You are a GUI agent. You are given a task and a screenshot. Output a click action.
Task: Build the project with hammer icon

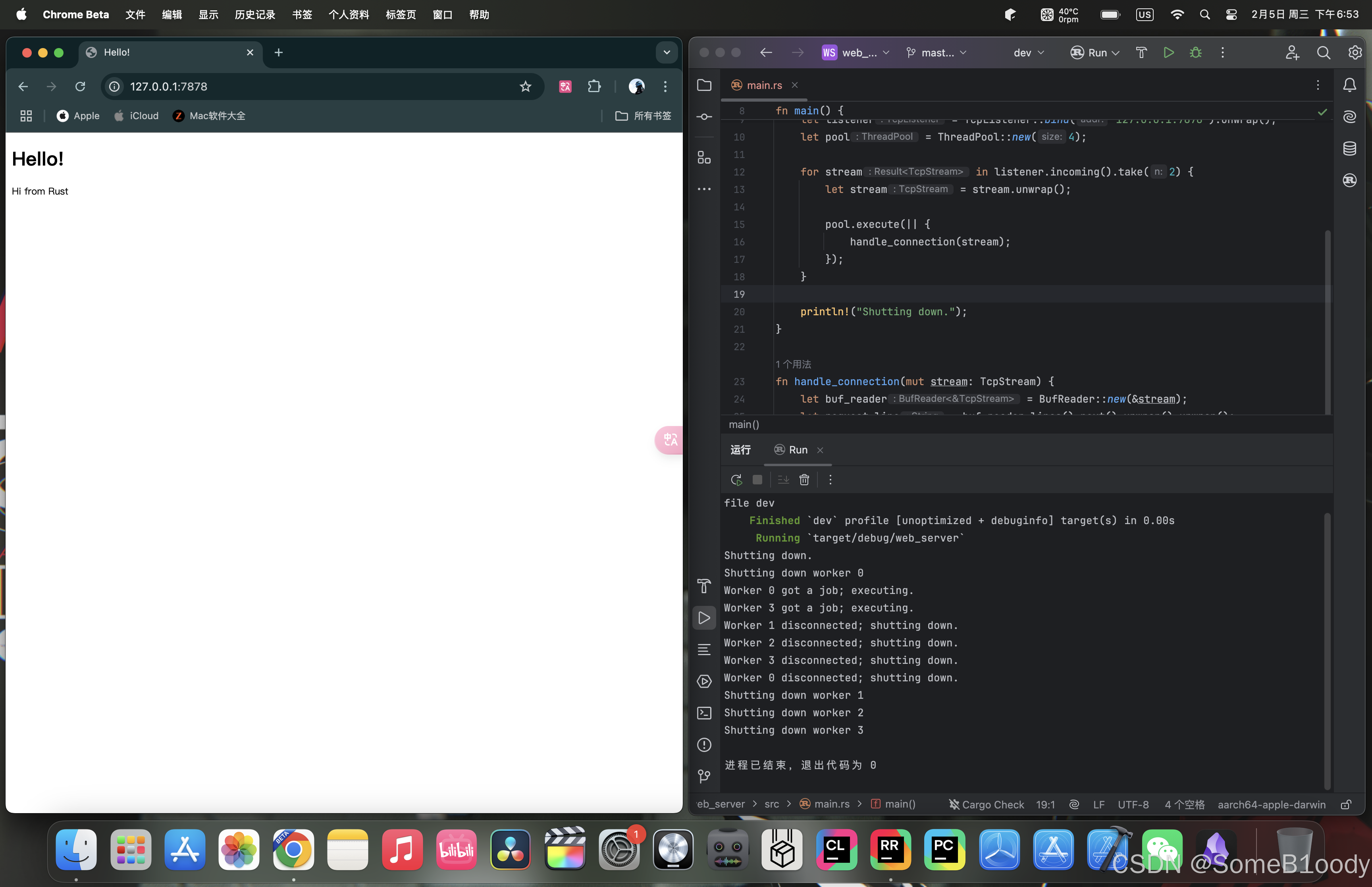point(1141,52)
